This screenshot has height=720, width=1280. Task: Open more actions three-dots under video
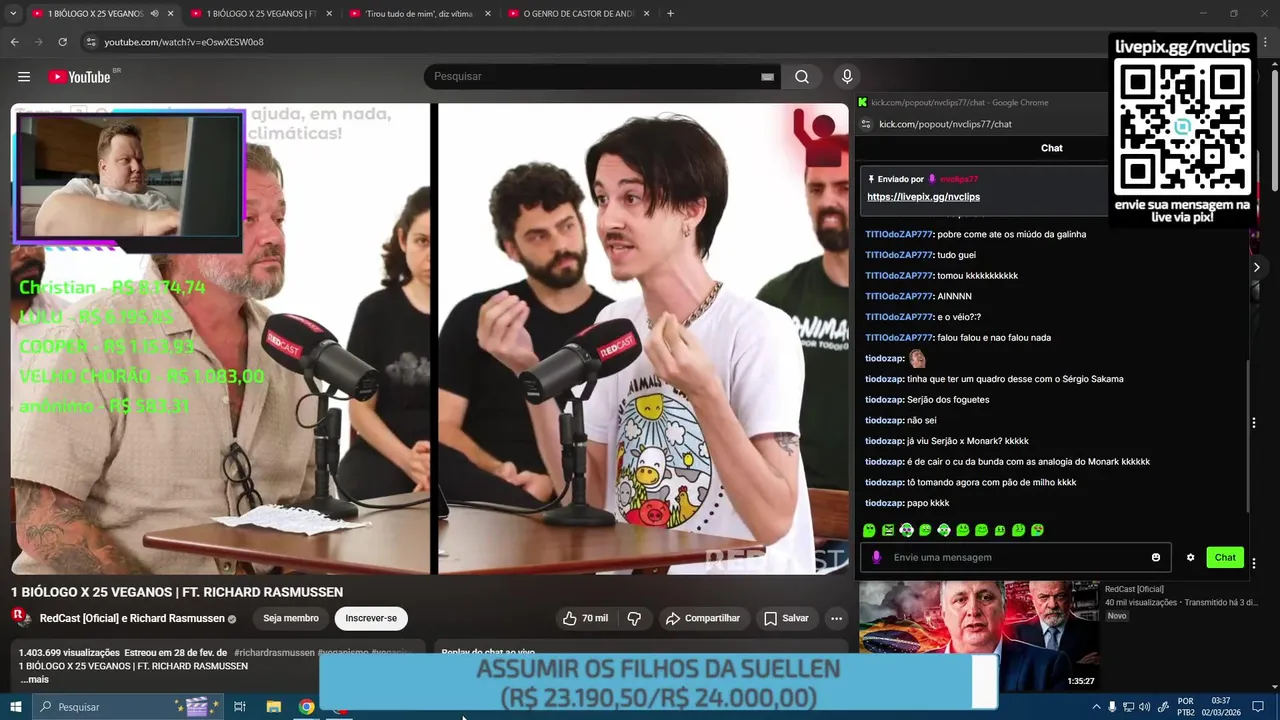point(836,619)
